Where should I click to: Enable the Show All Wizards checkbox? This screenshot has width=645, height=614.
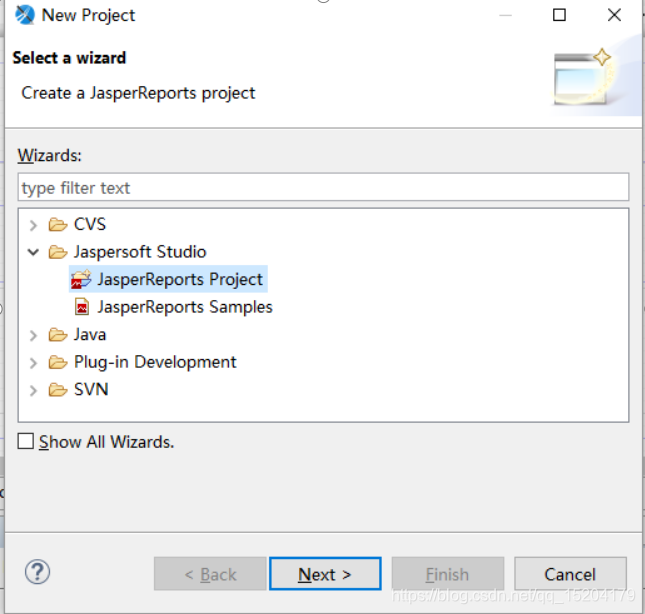(x=26, y=441)
